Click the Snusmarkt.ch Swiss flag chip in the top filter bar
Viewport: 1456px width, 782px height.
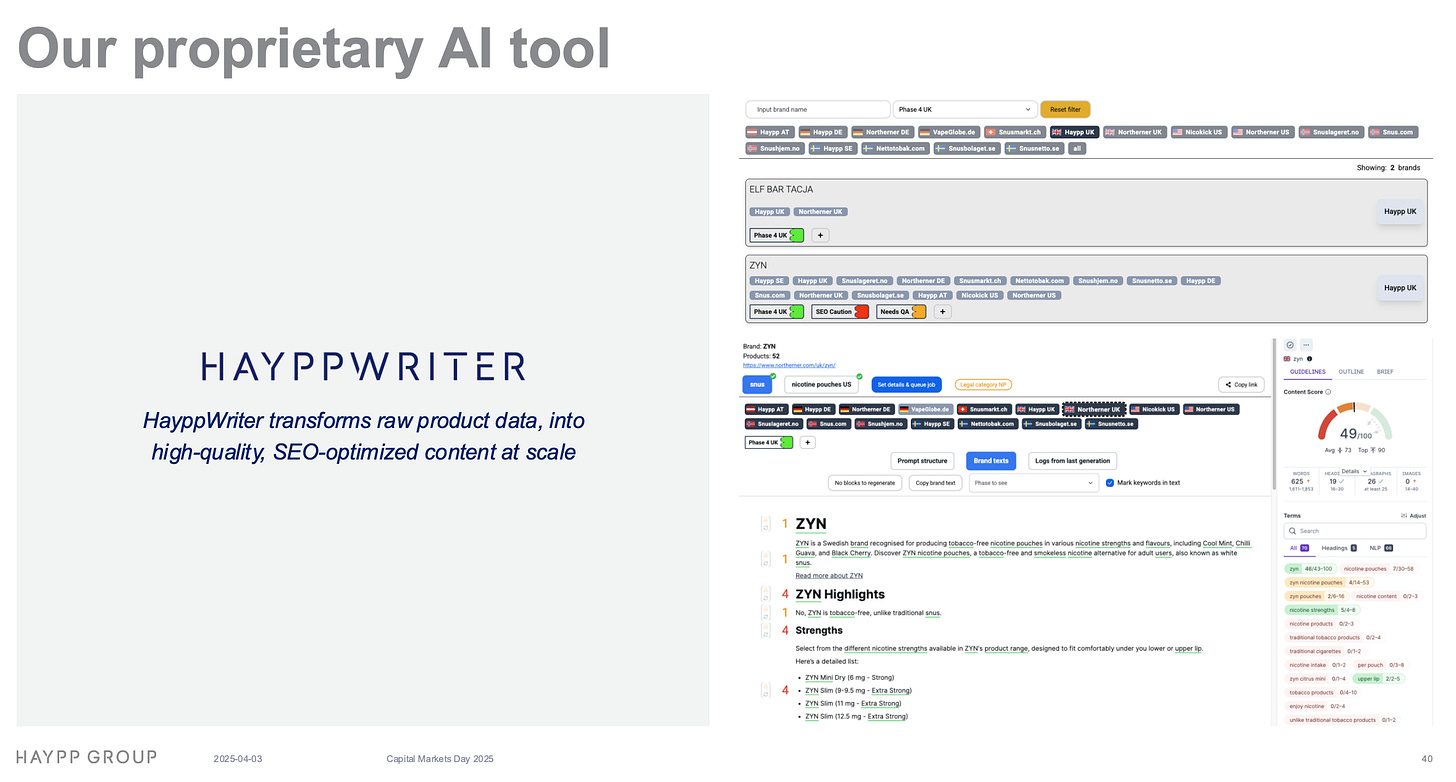pos(1015,132)
